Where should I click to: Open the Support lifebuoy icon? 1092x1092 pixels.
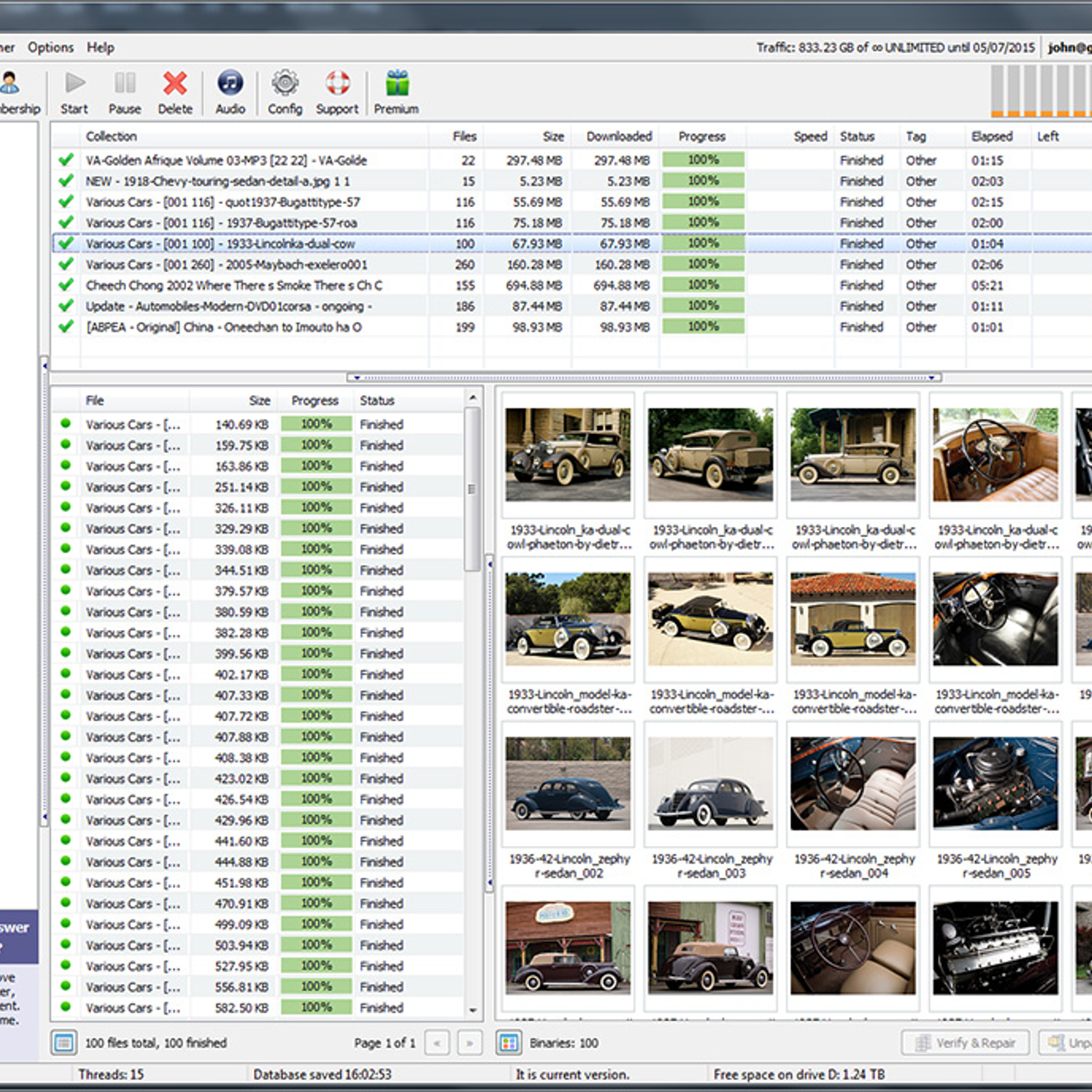tap(337, 83)
